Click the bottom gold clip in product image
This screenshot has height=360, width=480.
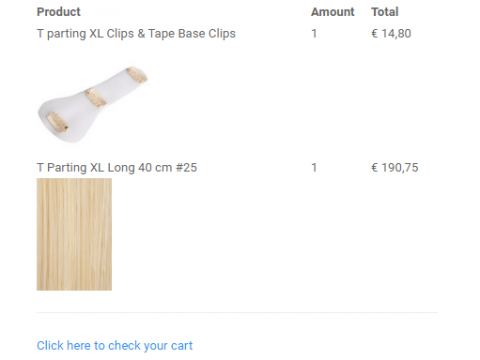(57, 122)
